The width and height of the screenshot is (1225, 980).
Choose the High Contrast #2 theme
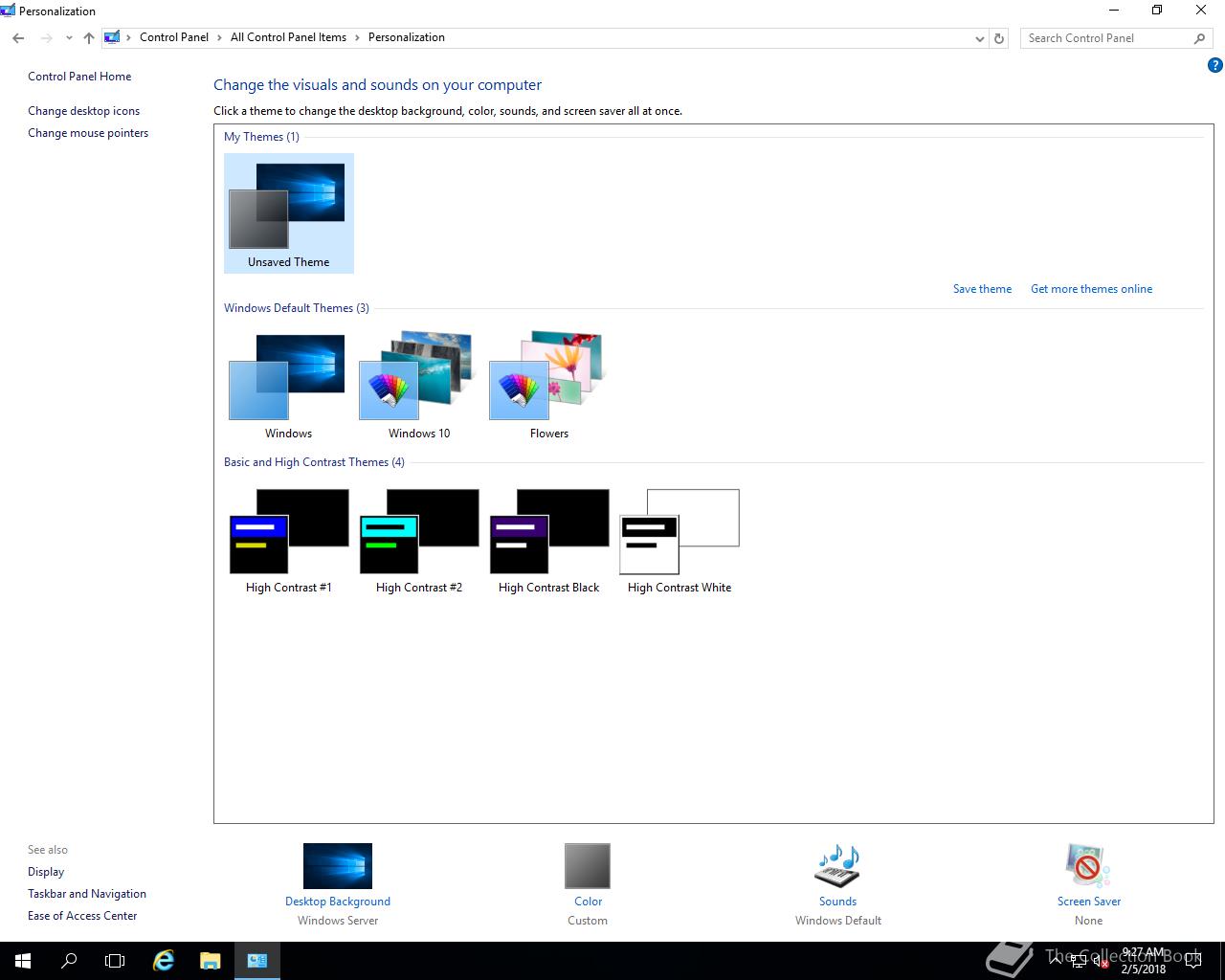418,539
